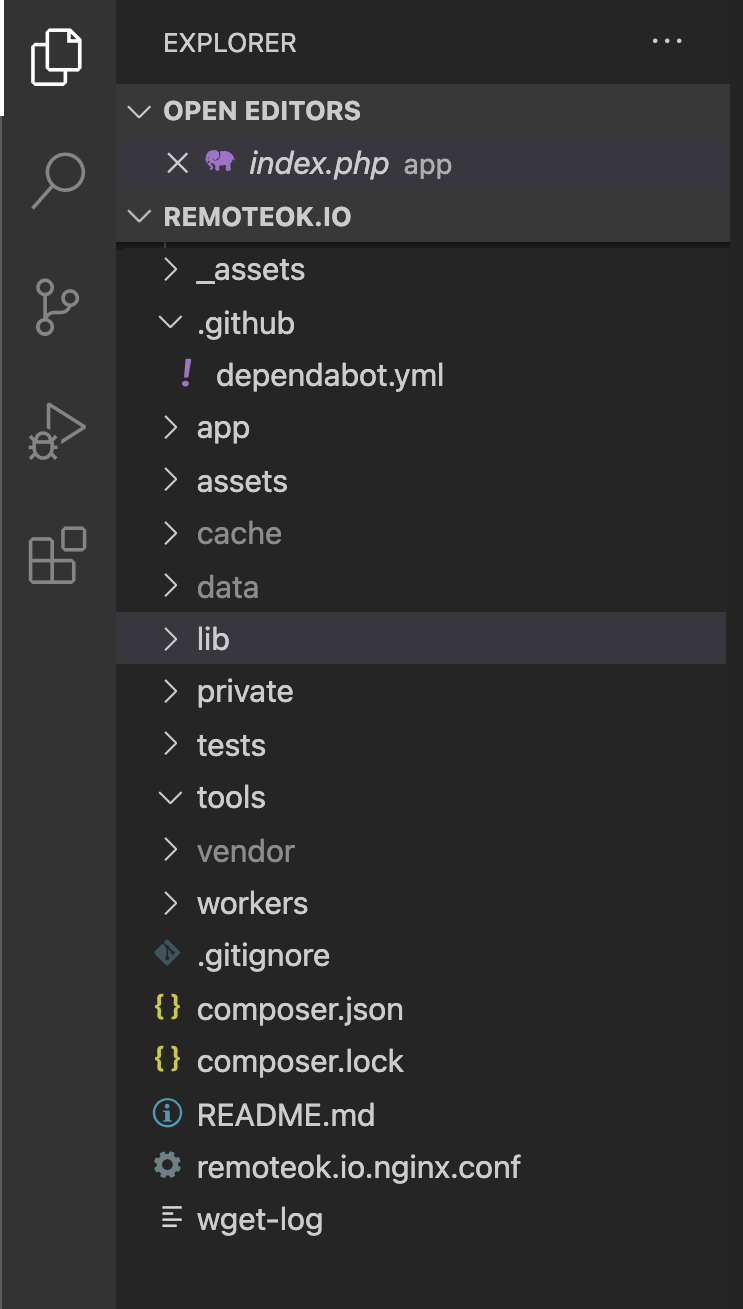Expand the _assets folder
This screenshot has height=1309, width=743.
tap(171, 270)
